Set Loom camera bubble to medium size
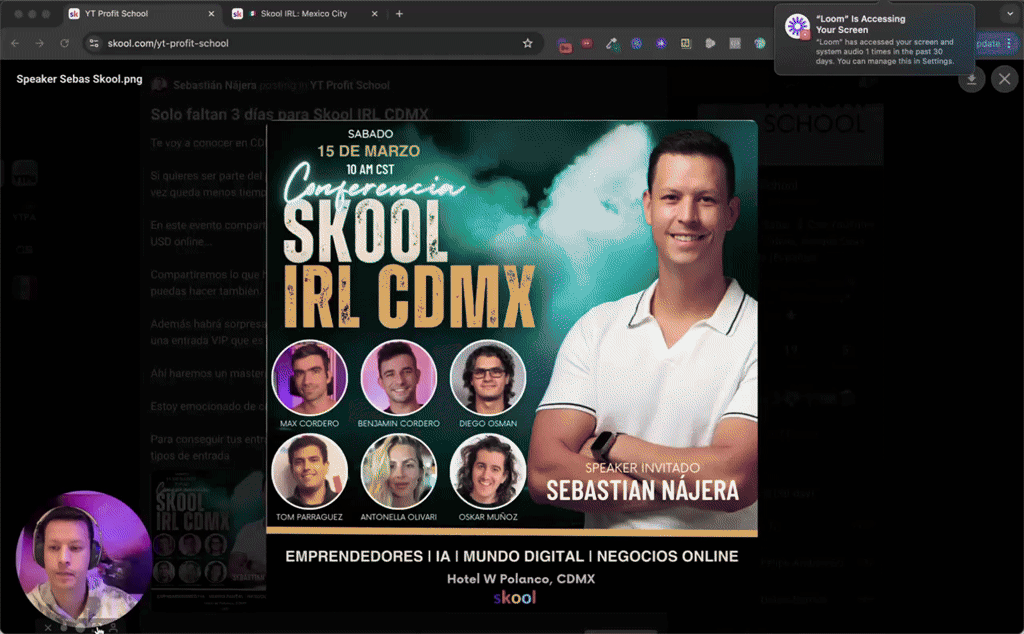The width and height of the screenshot is (1024, 634). click(80, 628)
